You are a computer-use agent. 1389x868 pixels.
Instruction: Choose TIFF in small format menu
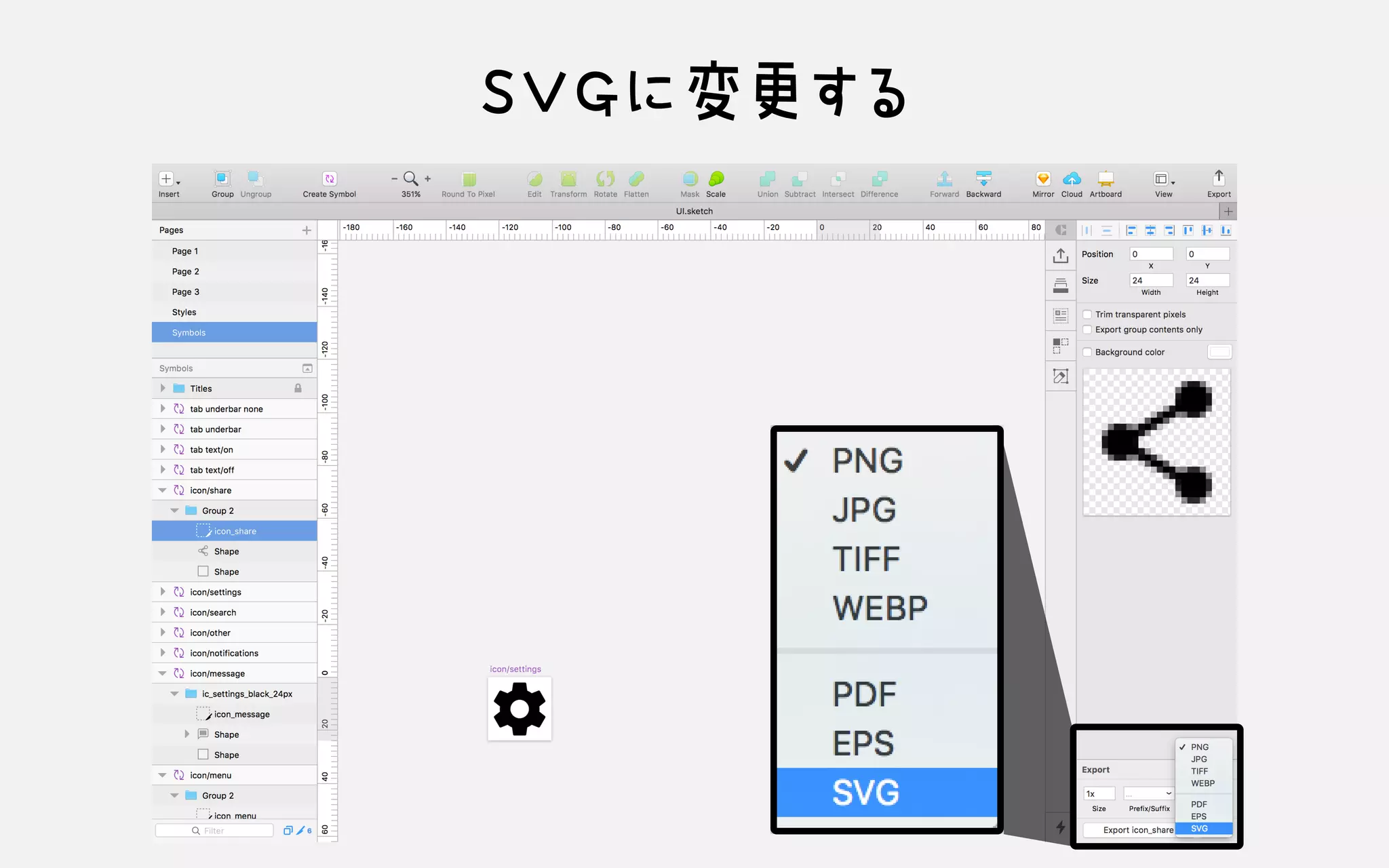click(1204, 771)
